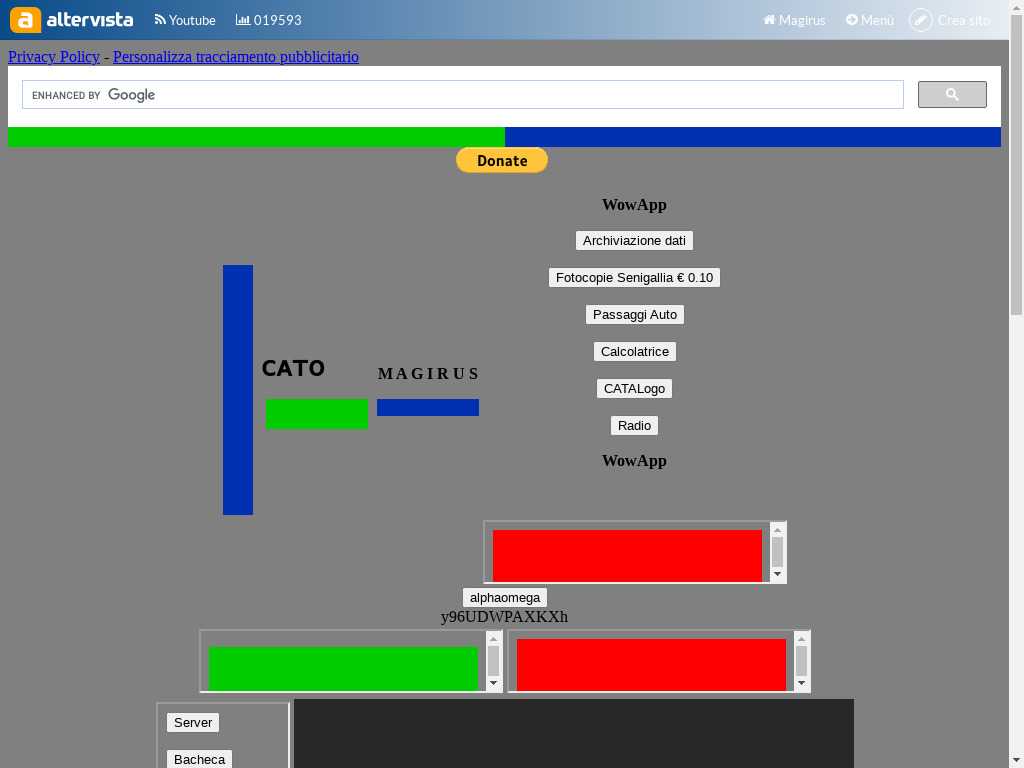
Task: Open the Menù dropdown in top bar
Action: point(869,20)
